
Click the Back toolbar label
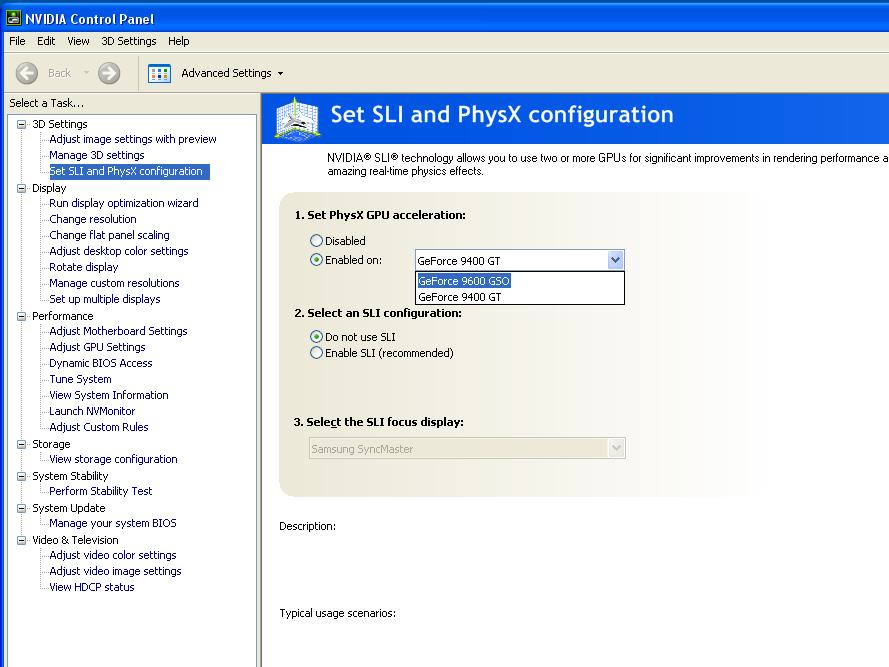click(60, 73)
